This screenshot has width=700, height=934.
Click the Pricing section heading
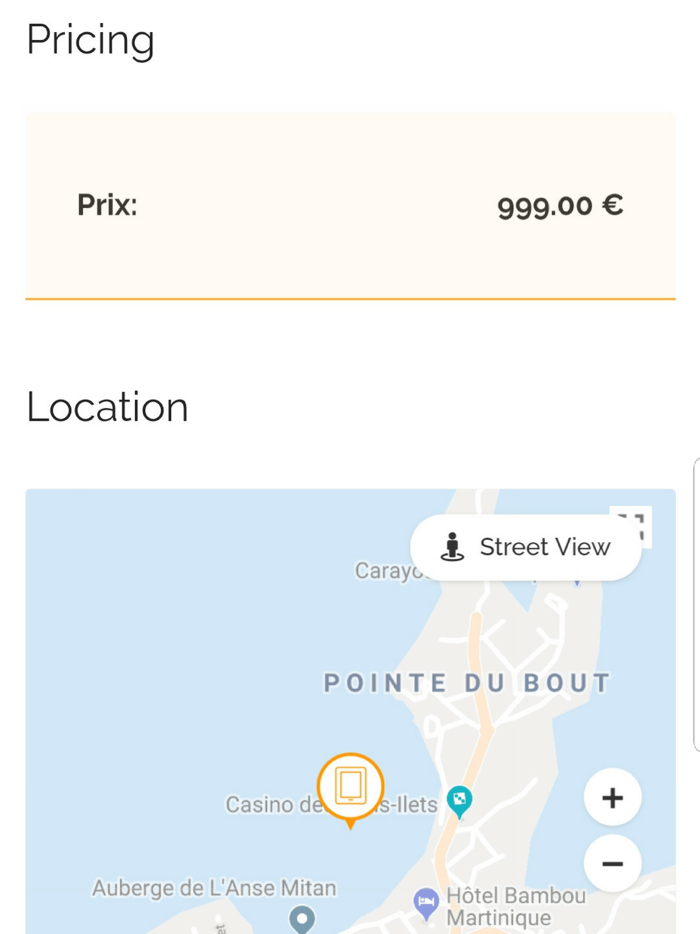pos(92,40)
